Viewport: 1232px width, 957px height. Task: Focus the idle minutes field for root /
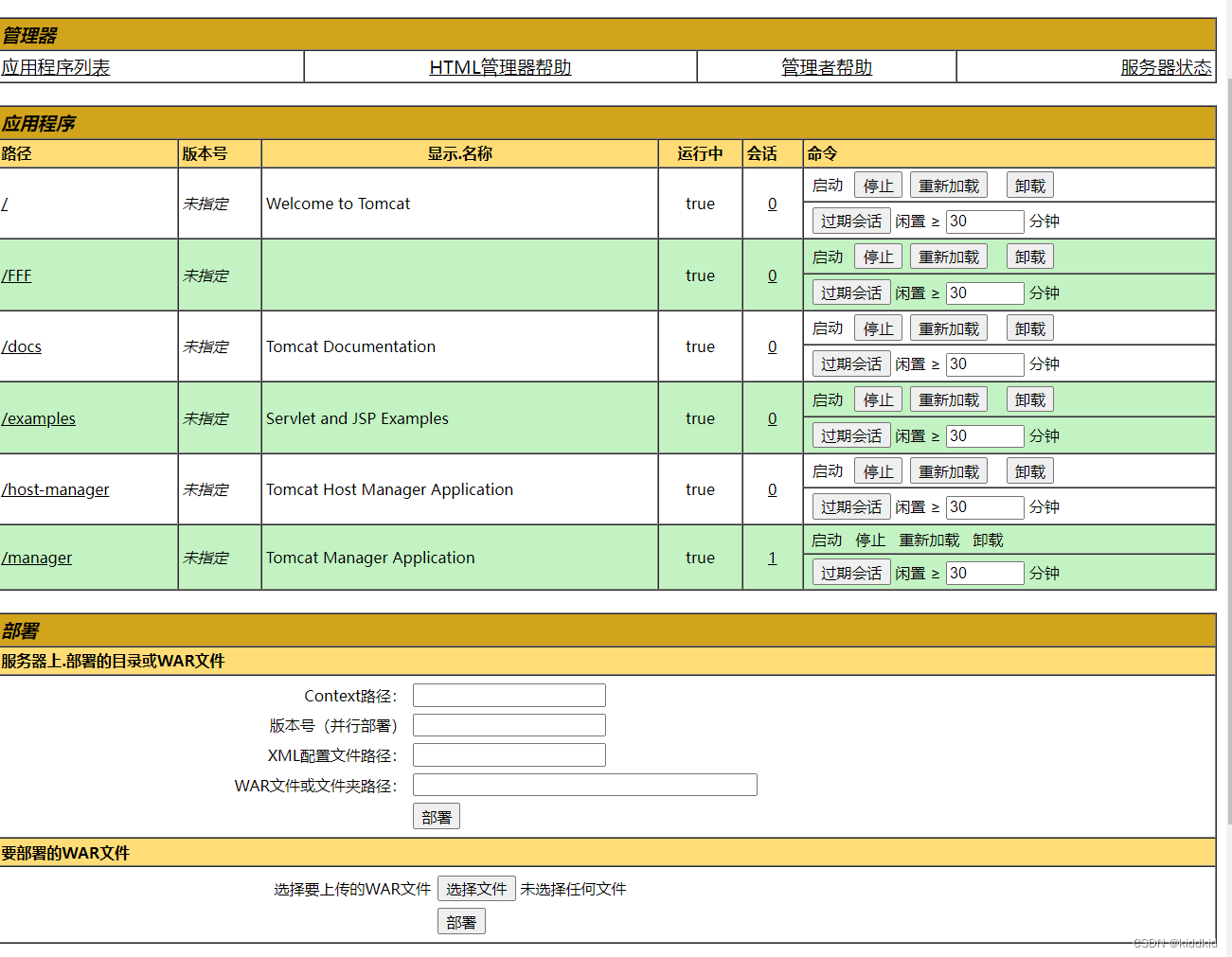coord(985,222)
